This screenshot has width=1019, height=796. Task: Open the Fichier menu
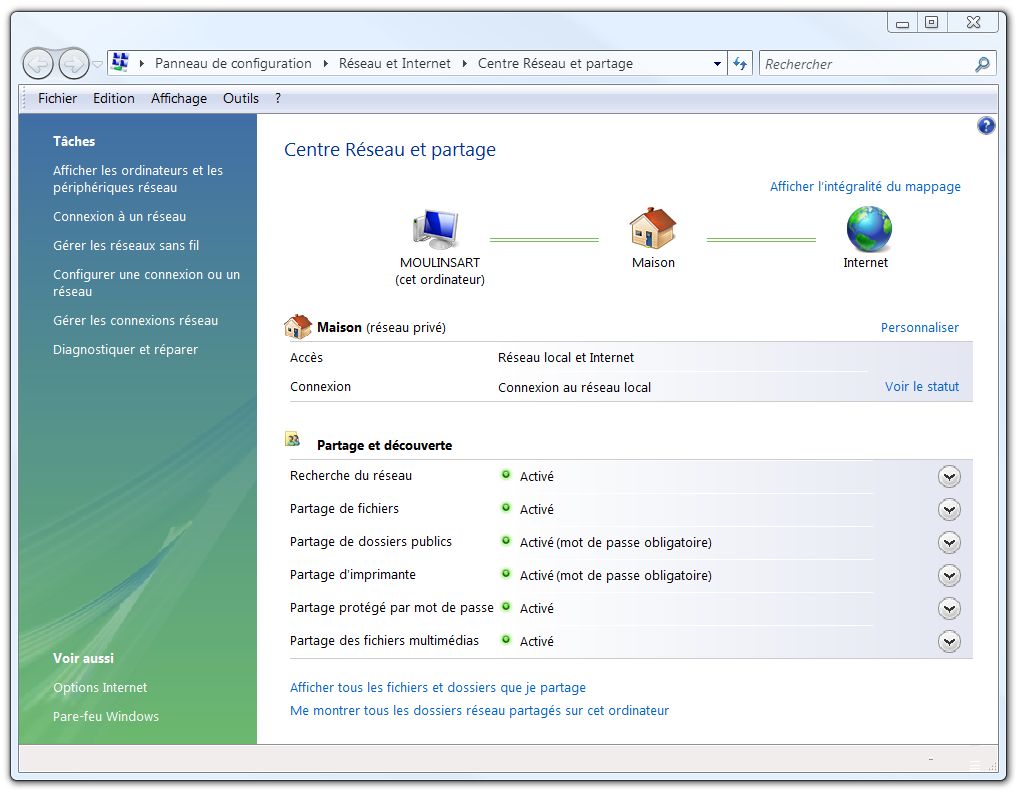(57, 98)
